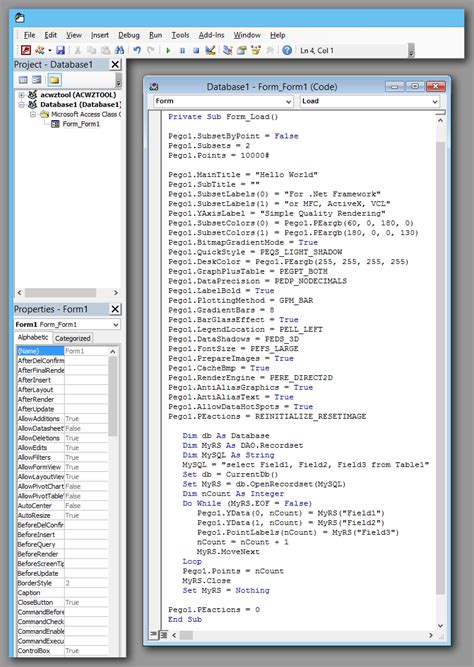Click the Break pause icon

[182, 50]
